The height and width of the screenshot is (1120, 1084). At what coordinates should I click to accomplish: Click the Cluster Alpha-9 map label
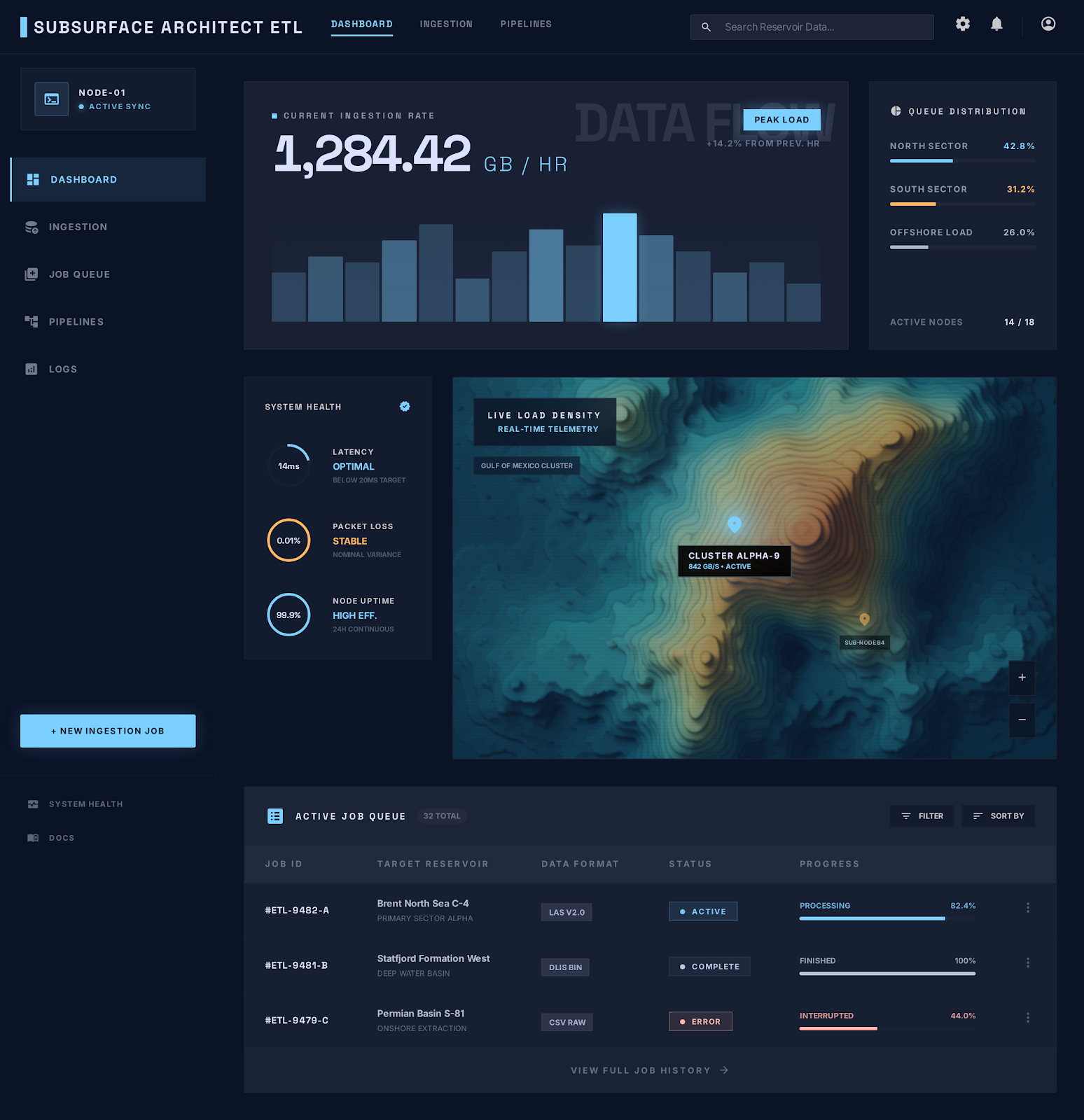734,561
